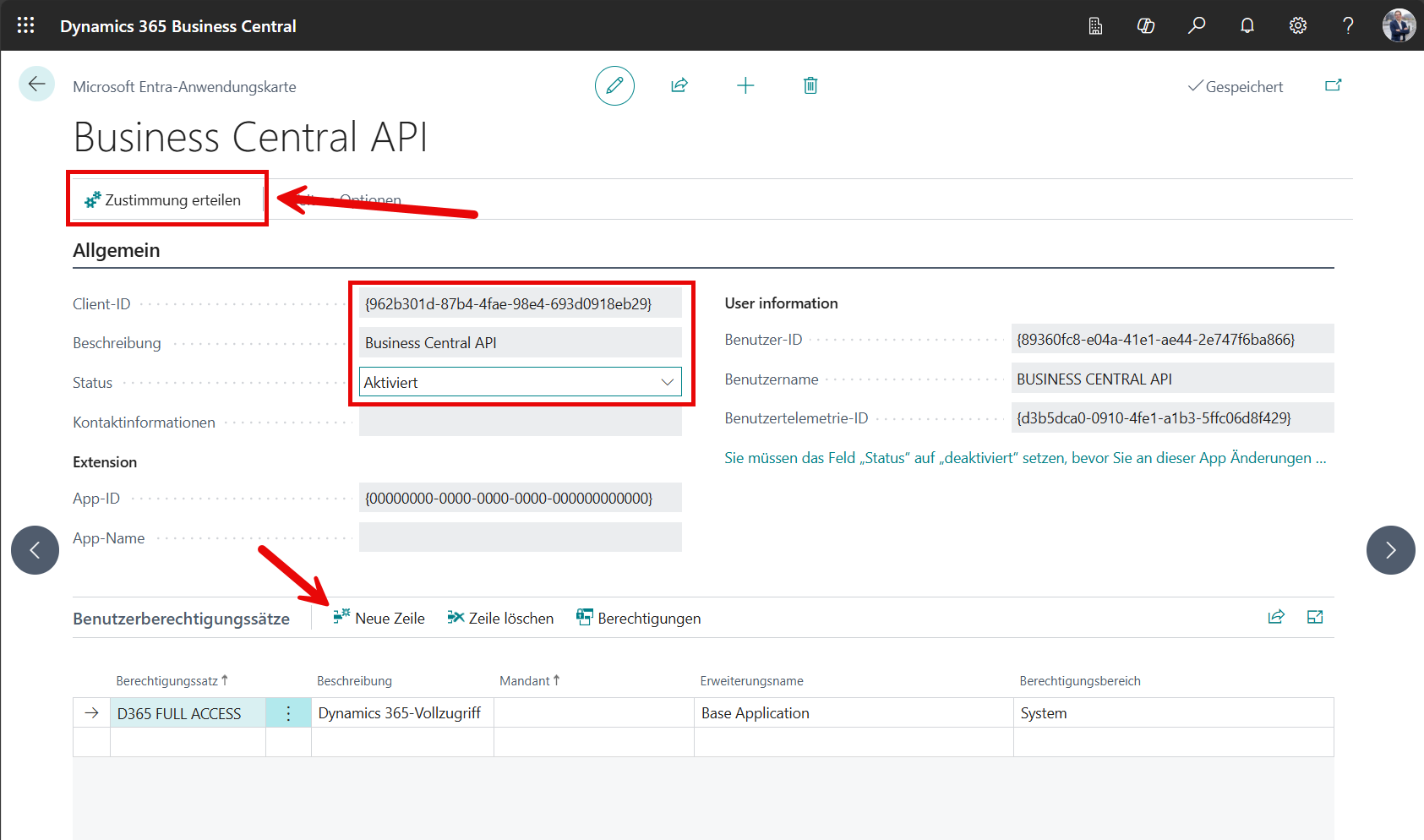Select the Dynamics 365-Vollzugriff description cell
This screenshot has width=1424, height=840.
click(x=402, y=713)
